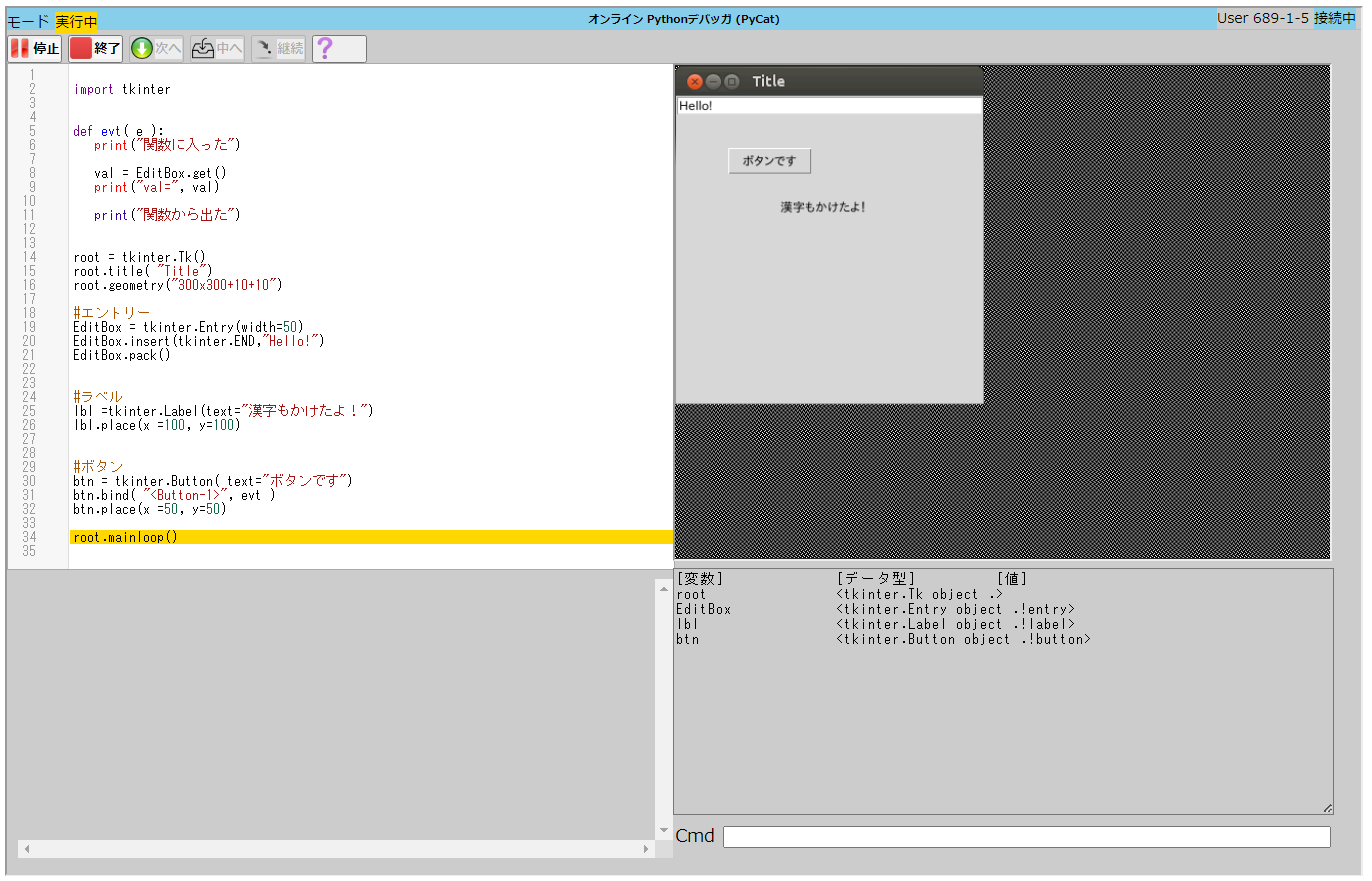Click the 終了 terminate button
The width and height of the screenshot is (1372, 881).
coord(96,48)
